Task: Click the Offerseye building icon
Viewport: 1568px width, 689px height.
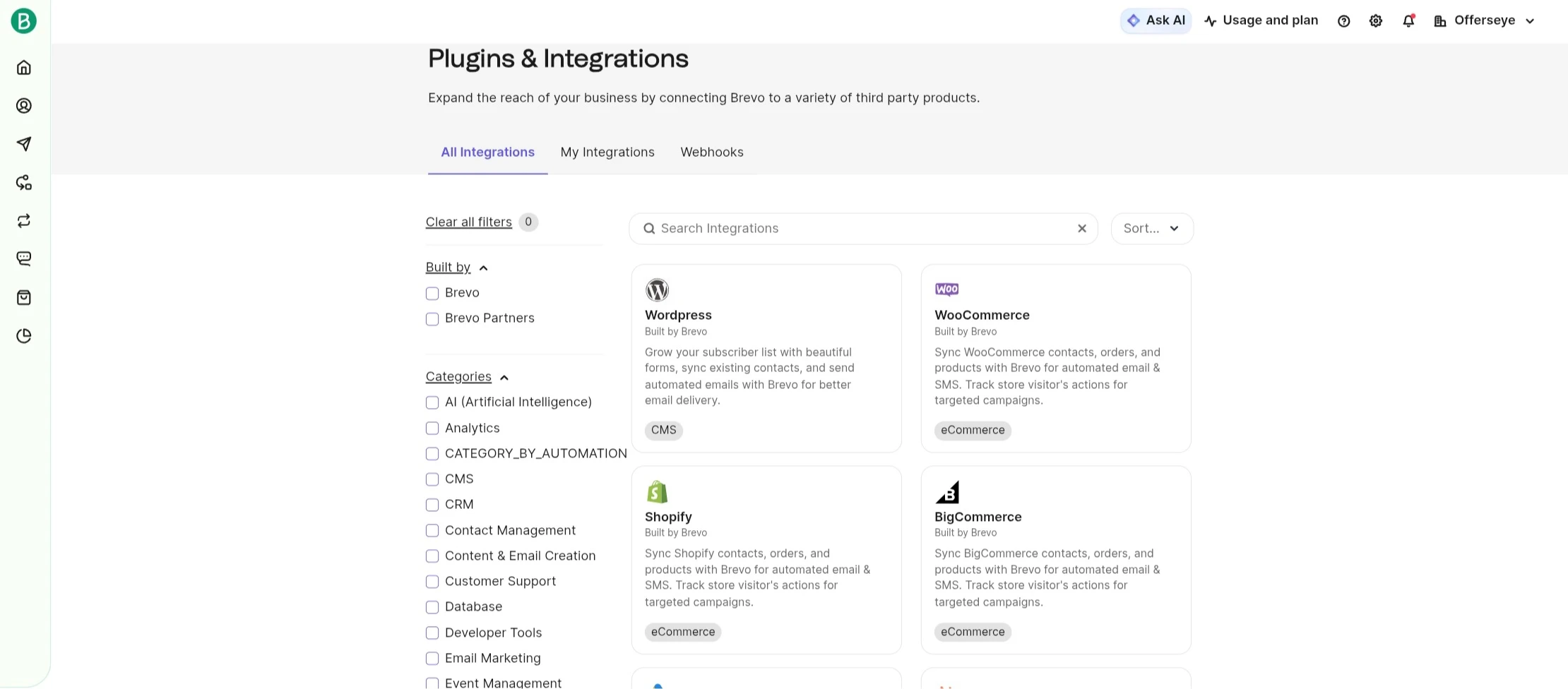Action: (x=1440, y=21)
